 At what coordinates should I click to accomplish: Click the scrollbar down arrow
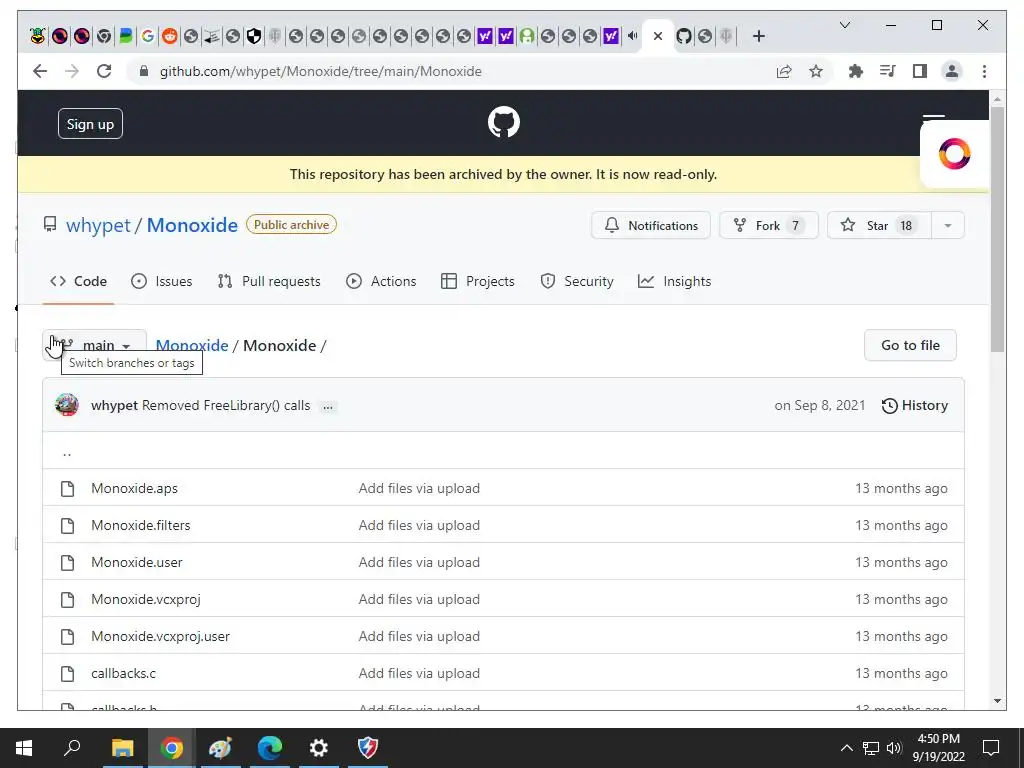pyautogui.click(x=997, y=701)
